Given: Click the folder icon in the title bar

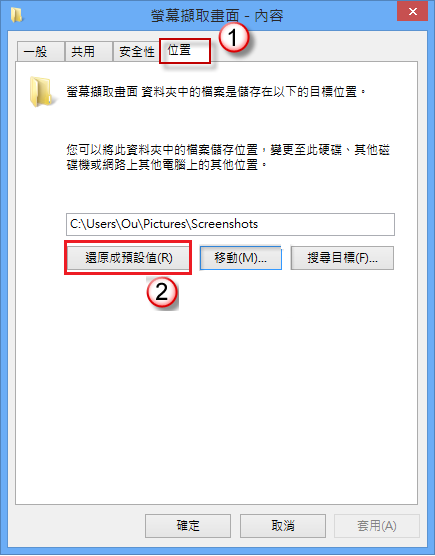Looking at the screenshot, I should point(16,15).
